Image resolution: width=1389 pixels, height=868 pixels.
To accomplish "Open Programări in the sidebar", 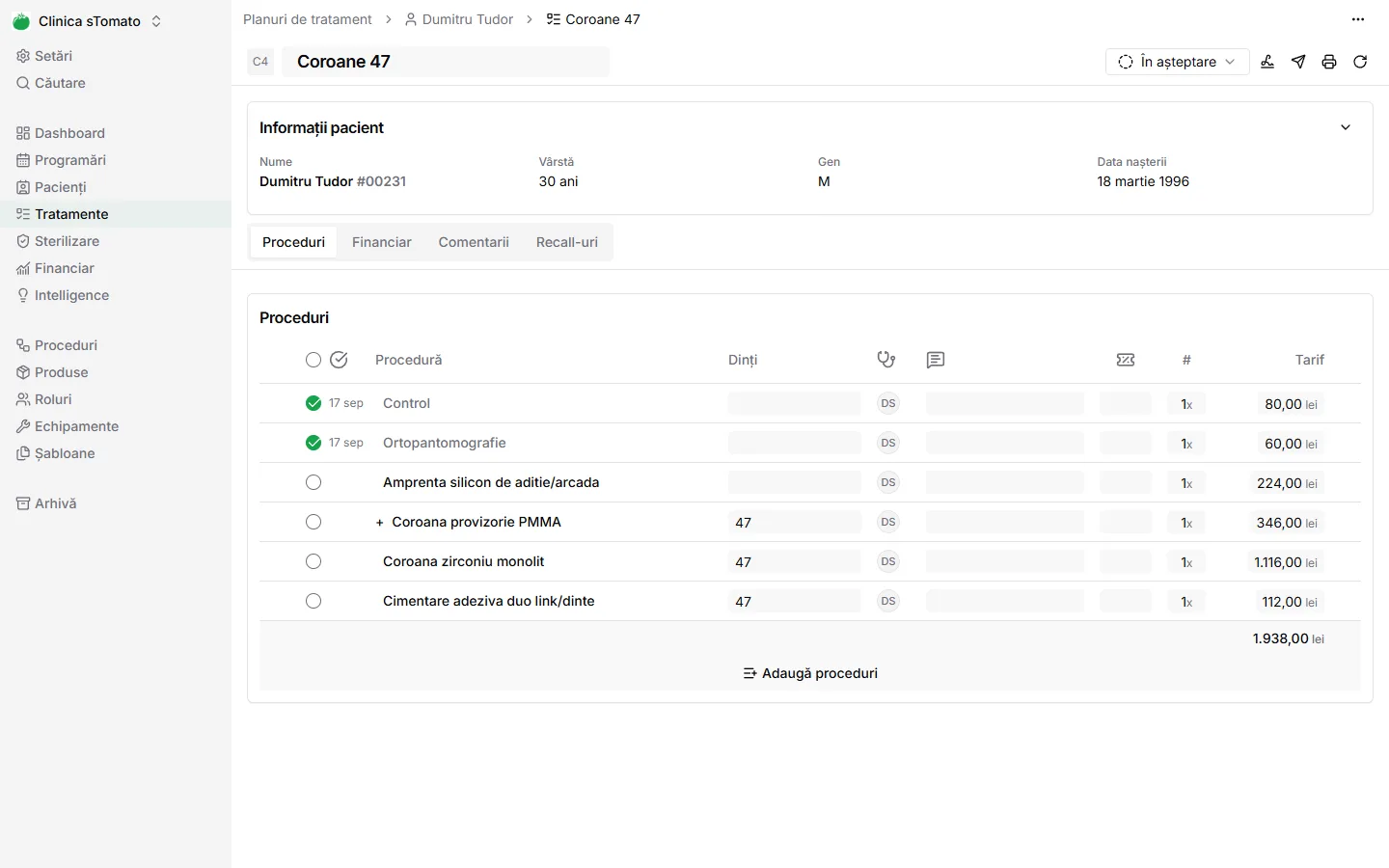I will [61, 160].
